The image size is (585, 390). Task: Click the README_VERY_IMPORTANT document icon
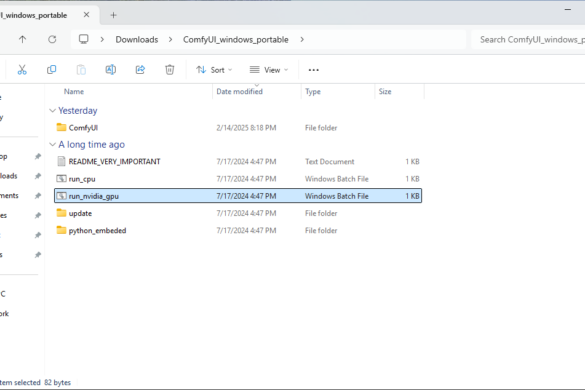pos(61,161)
